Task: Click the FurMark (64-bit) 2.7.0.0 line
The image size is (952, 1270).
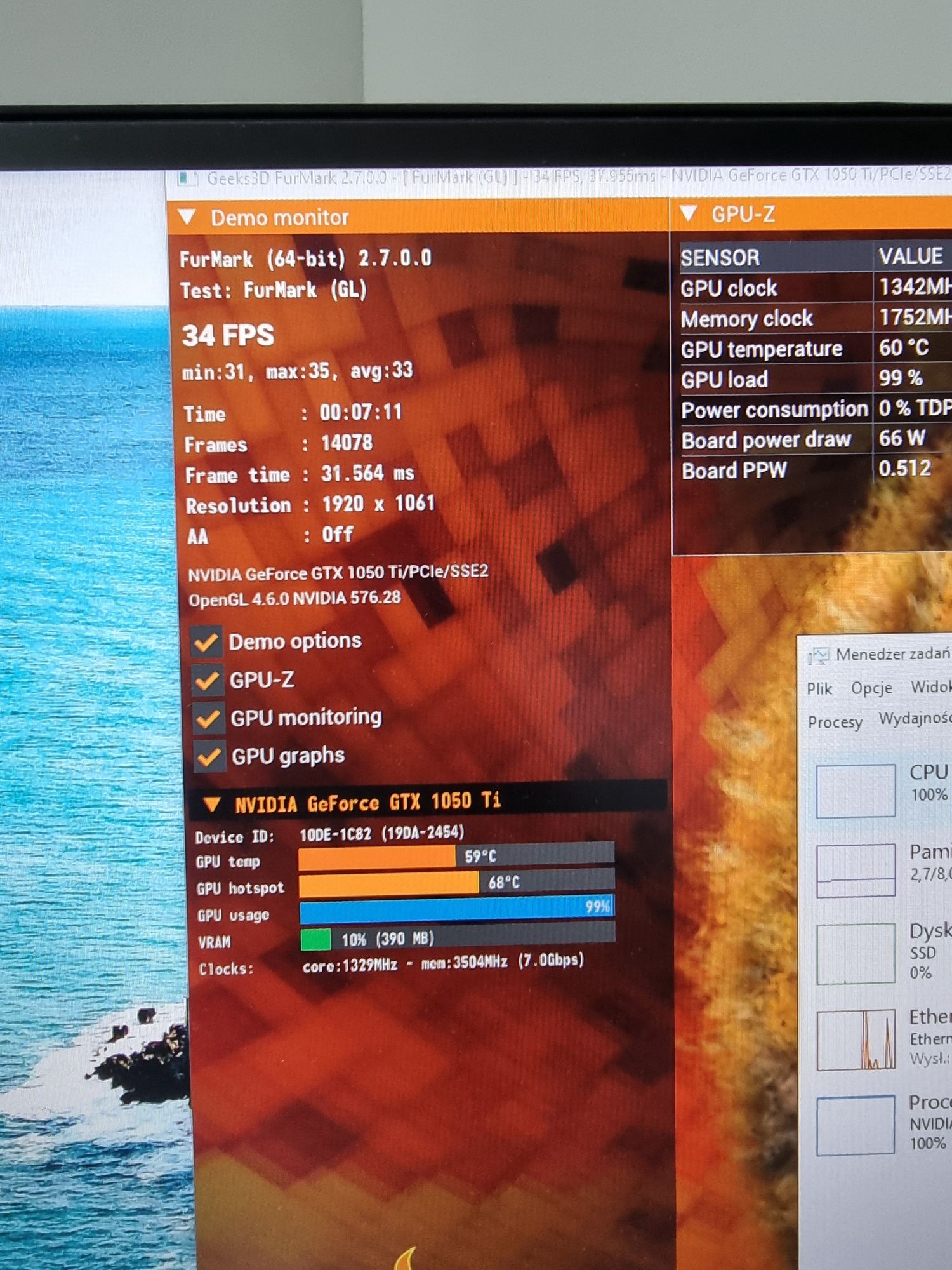Action: click(x=305, y=258)
